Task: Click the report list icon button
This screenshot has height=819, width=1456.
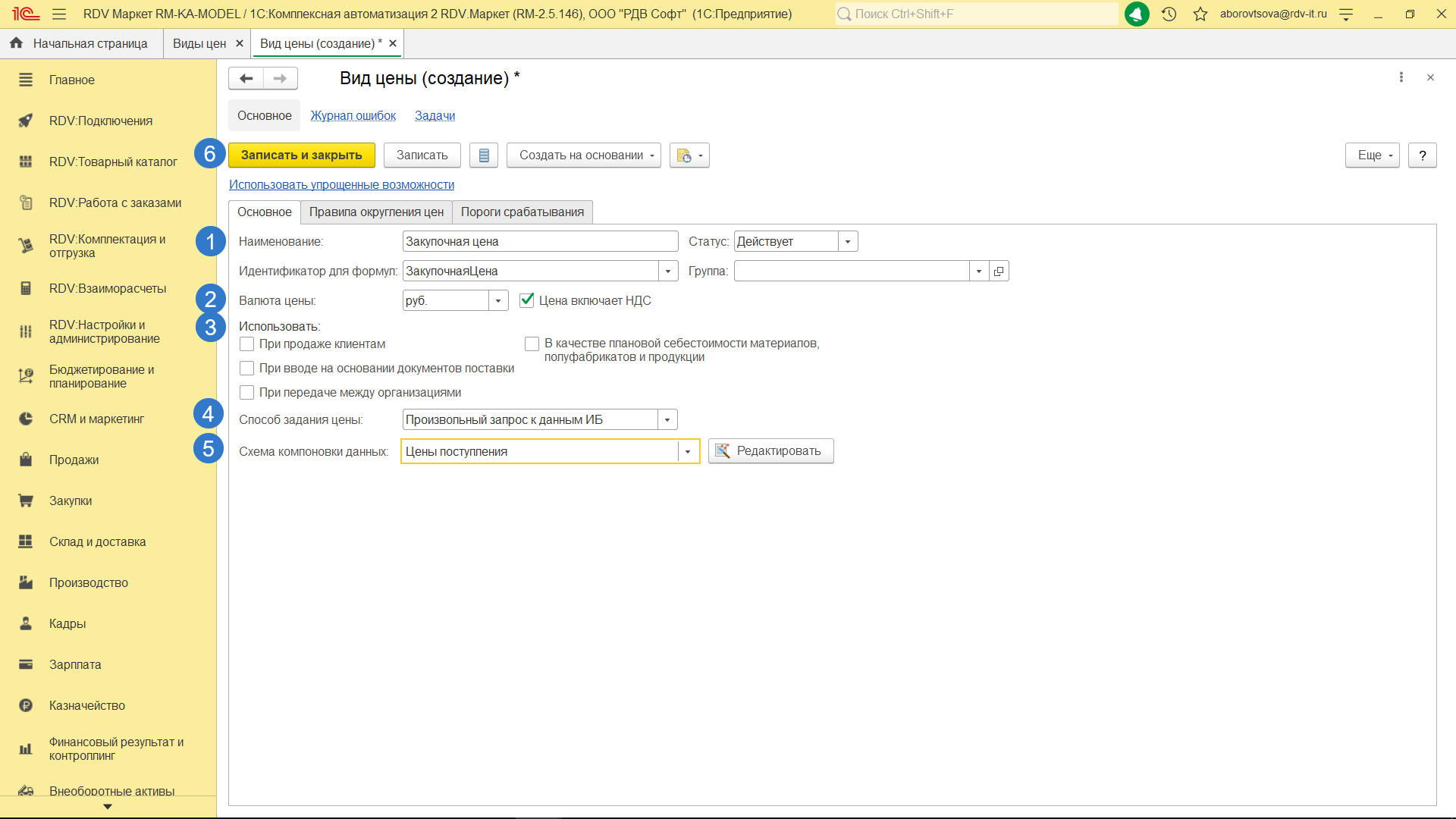Action: click(484, 155)
